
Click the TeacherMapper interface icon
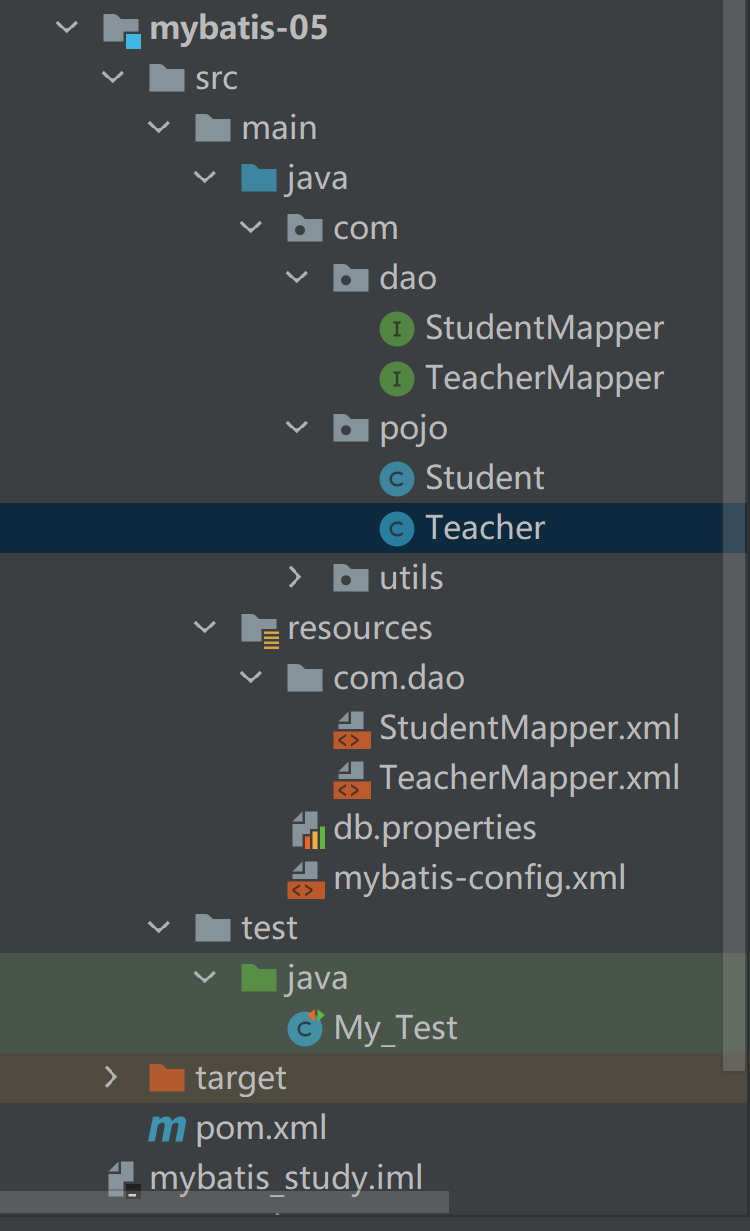(397, 378)
